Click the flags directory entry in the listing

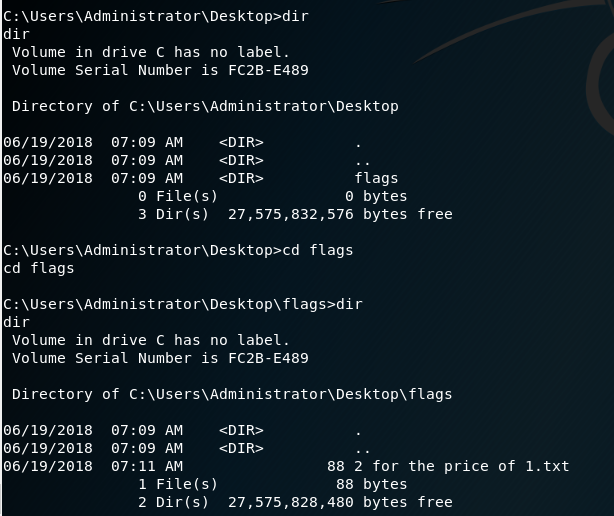click(376, 178)
